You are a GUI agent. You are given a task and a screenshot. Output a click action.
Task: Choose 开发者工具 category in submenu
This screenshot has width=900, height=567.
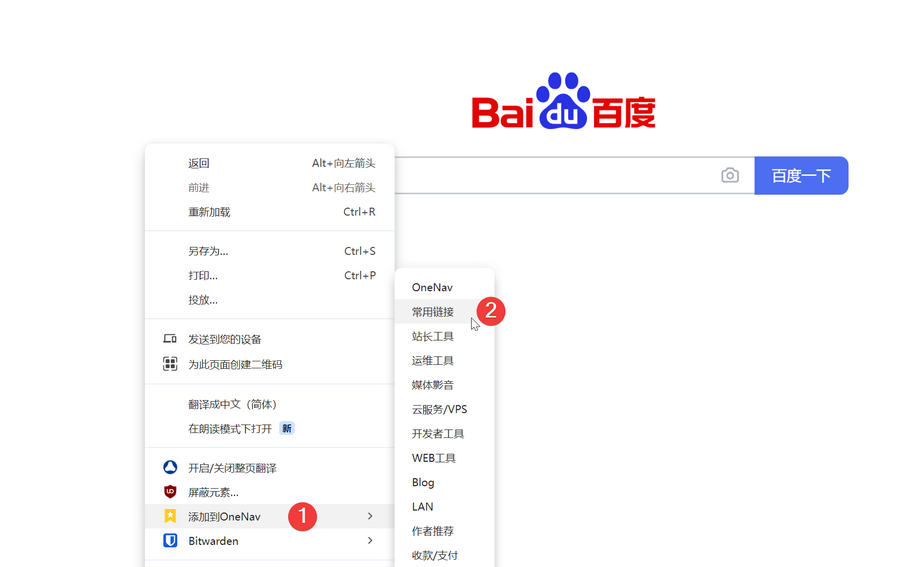coord(445,433)
